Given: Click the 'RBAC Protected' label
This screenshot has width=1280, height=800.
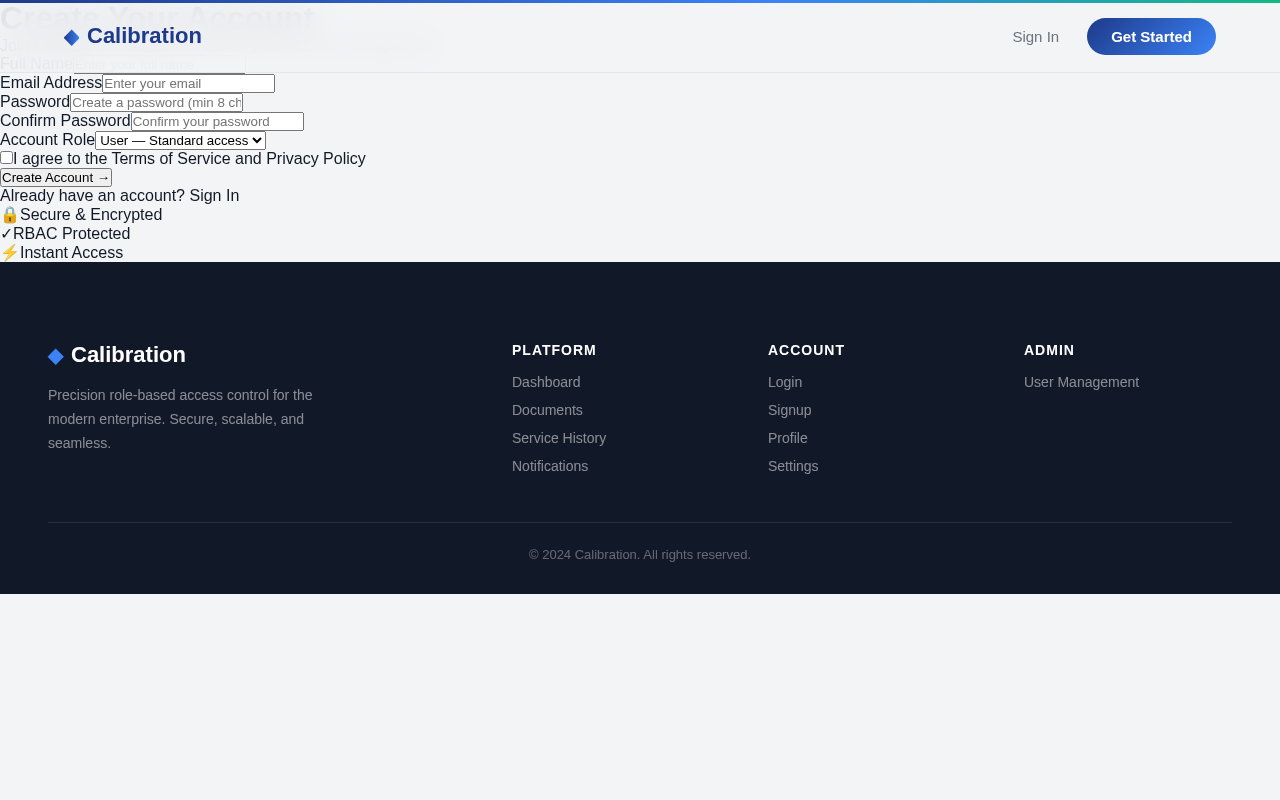Looking at the screenshot, I should (72, 233).
